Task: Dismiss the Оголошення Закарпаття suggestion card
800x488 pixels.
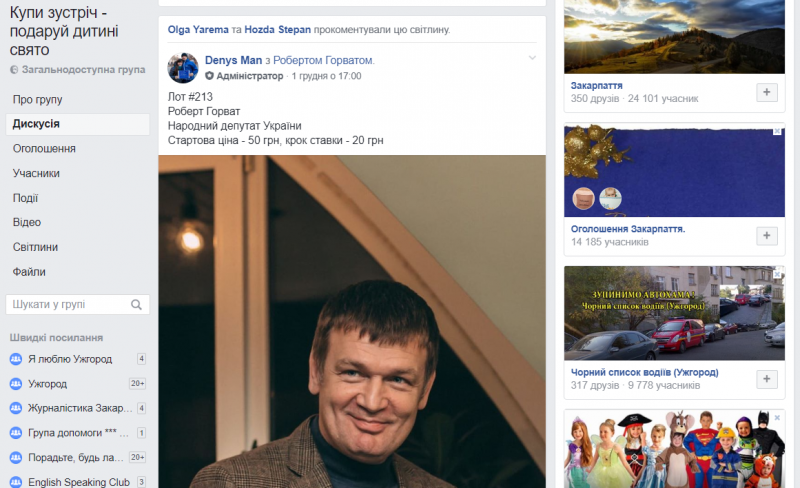Action: click(777, 131)
